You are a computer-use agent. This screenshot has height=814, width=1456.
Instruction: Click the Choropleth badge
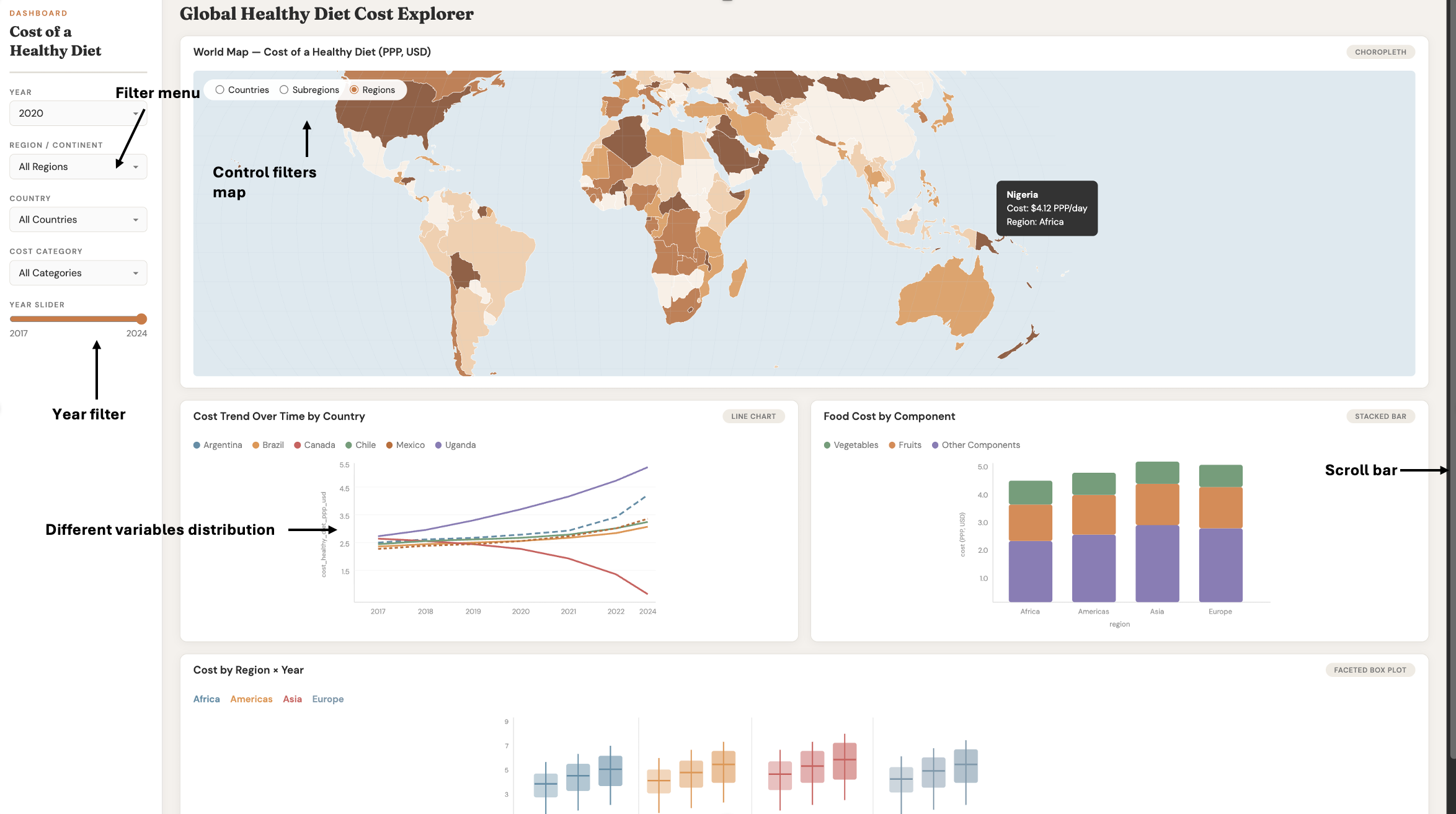1380,52
